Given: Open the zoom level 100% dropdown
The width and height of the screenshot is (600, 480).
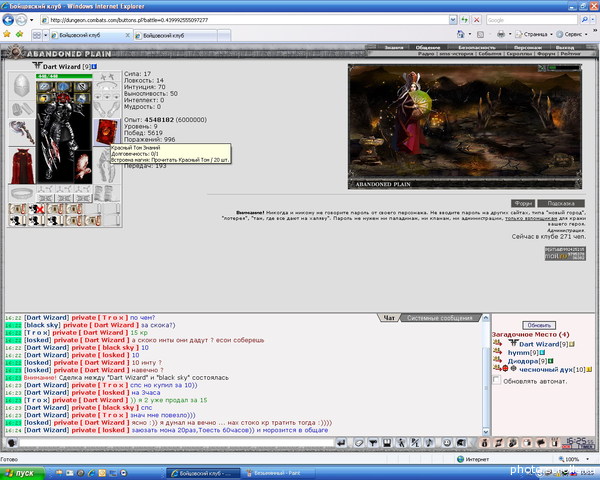Looking at the screenshot, I should (587, 459).
